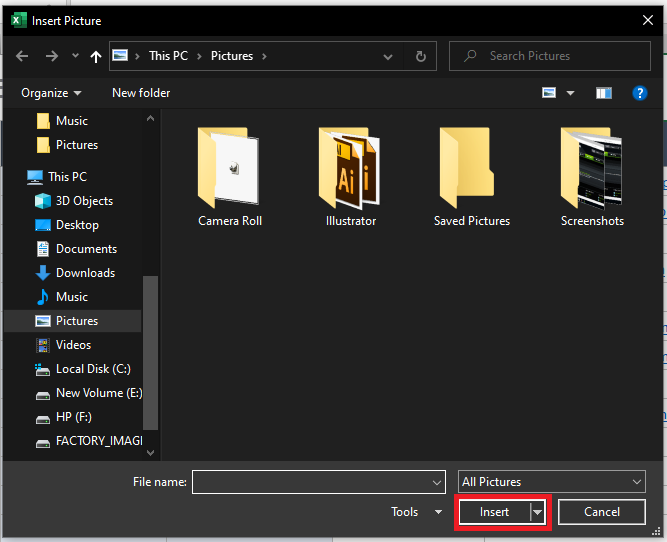This screenshot has width=667, height=542.
Task: Open the Organize dropdown menu
Action: click(x=52, y=93)
